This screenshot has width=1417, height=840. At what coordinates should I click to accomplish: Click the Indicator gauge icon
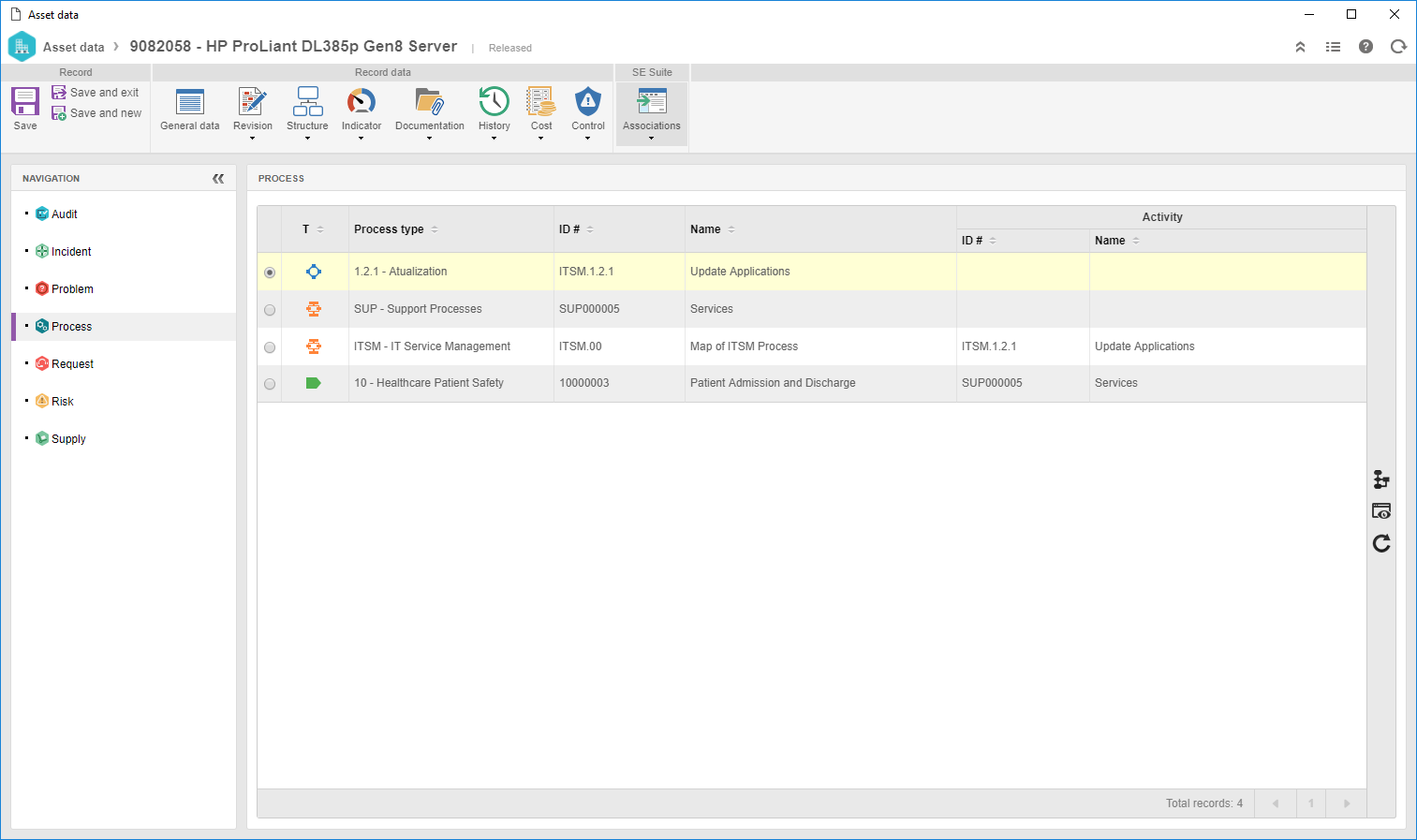click(x=362, y=101)
